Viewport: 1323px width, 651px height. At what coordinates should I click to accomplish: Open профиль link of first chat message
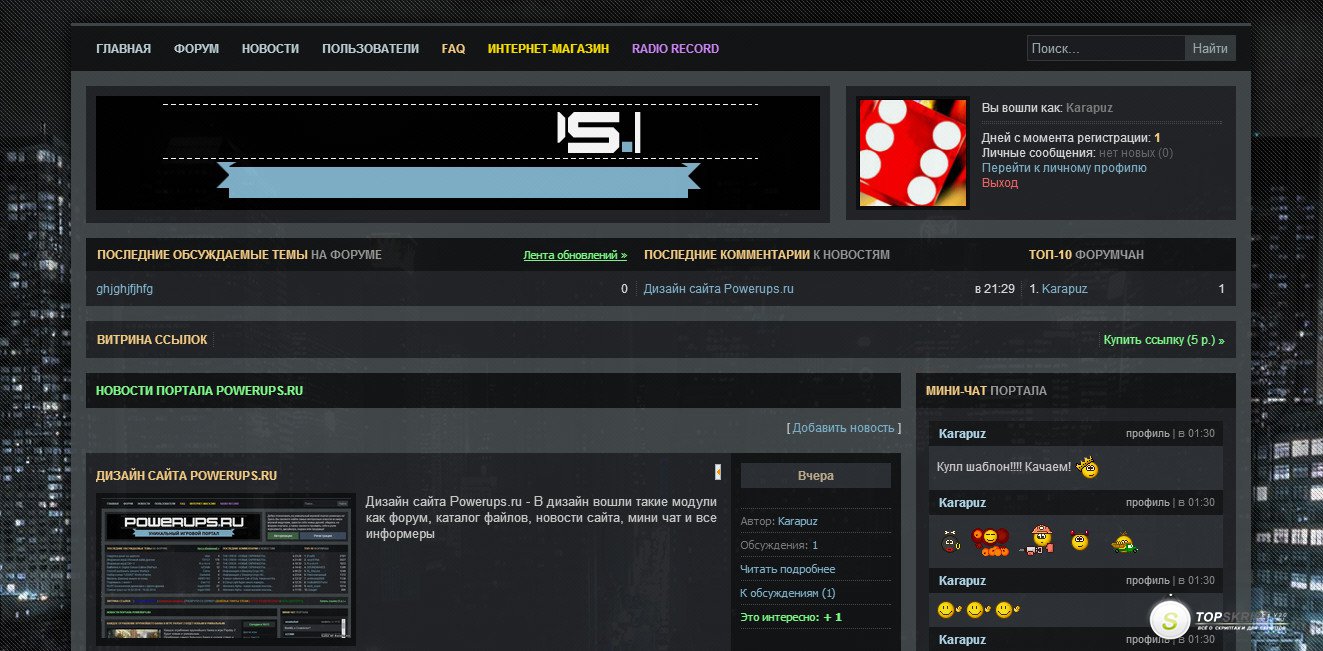[1147, 433]
